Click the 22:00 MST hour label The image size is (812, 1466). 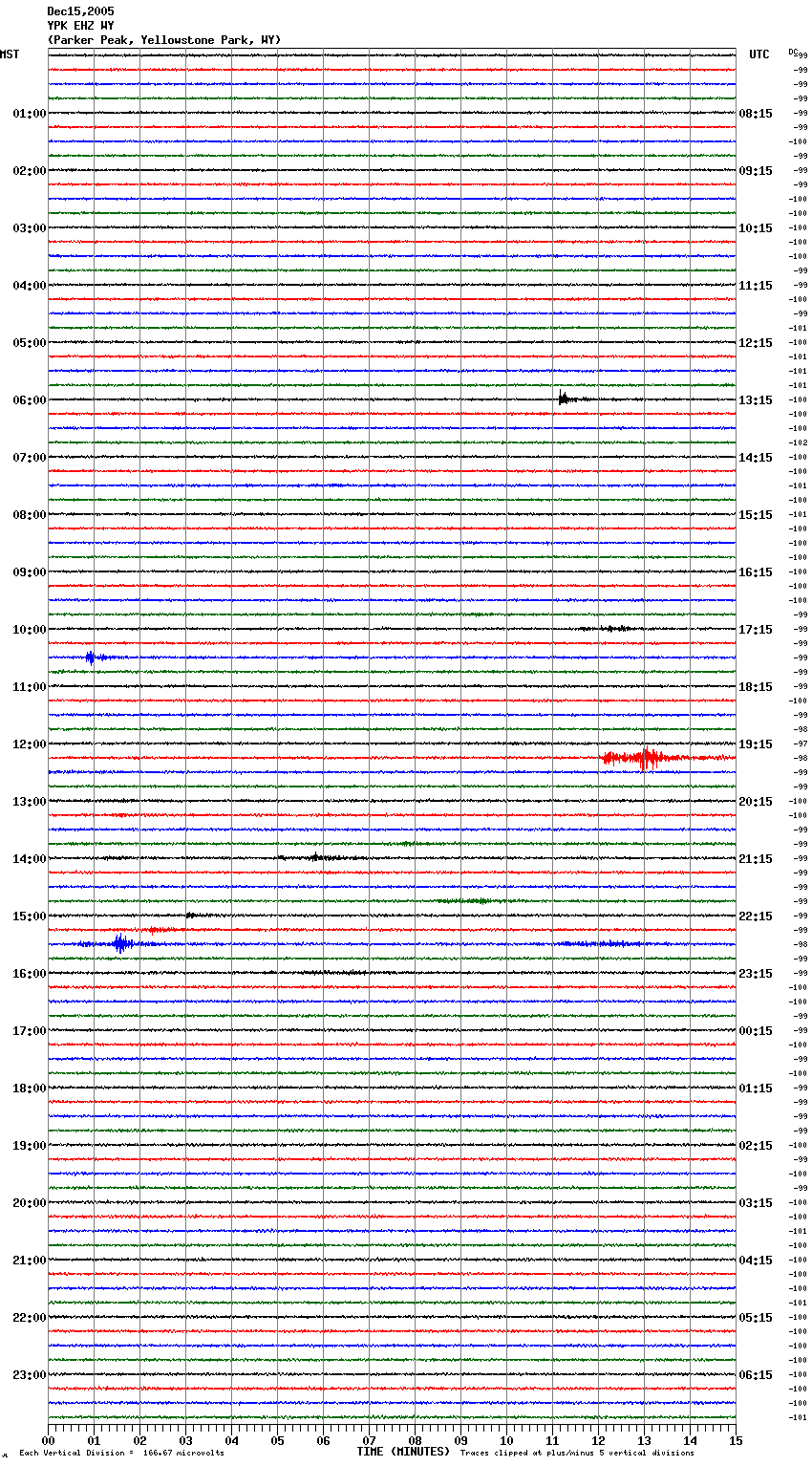30,1318
